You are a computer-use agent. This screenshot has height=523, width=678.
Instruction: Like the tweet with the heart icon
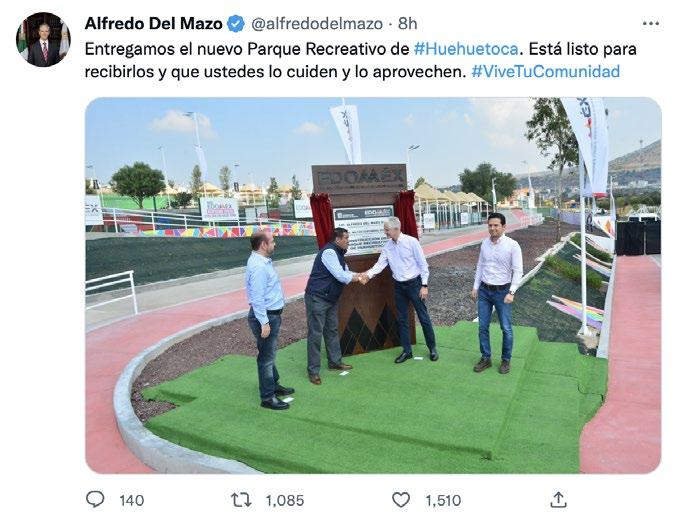(x=401, y=500)
